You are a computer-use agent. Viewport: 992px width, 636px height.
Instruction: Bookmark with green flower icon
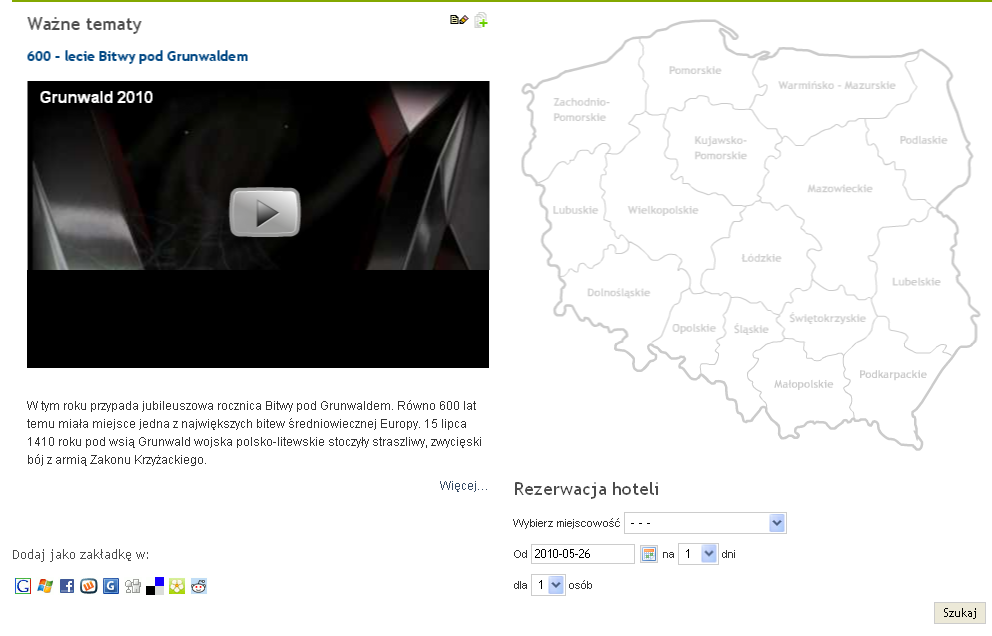click(x=177, y=586)
